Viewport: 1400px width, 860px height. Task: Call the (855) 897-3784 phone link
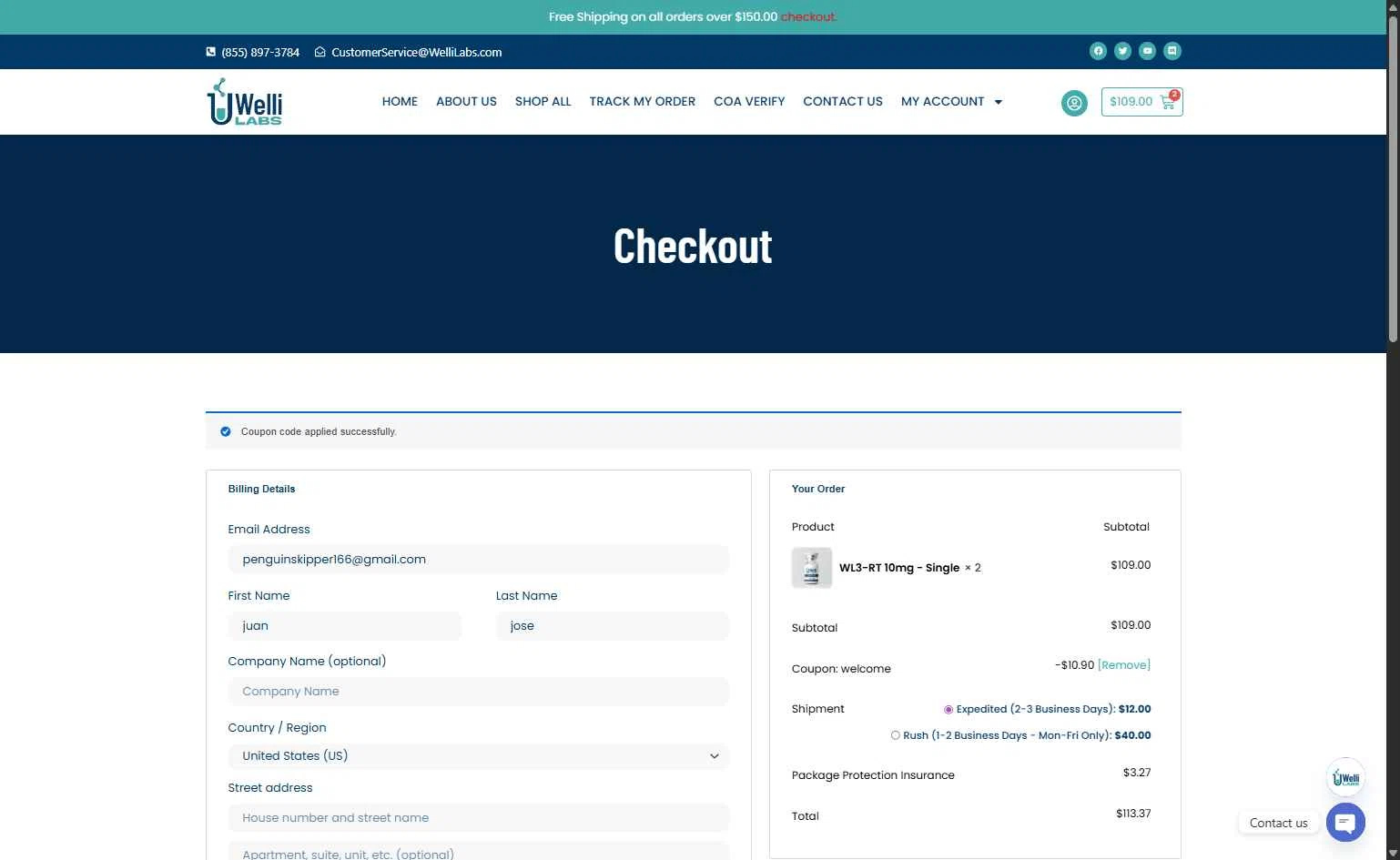coord(260,53)
